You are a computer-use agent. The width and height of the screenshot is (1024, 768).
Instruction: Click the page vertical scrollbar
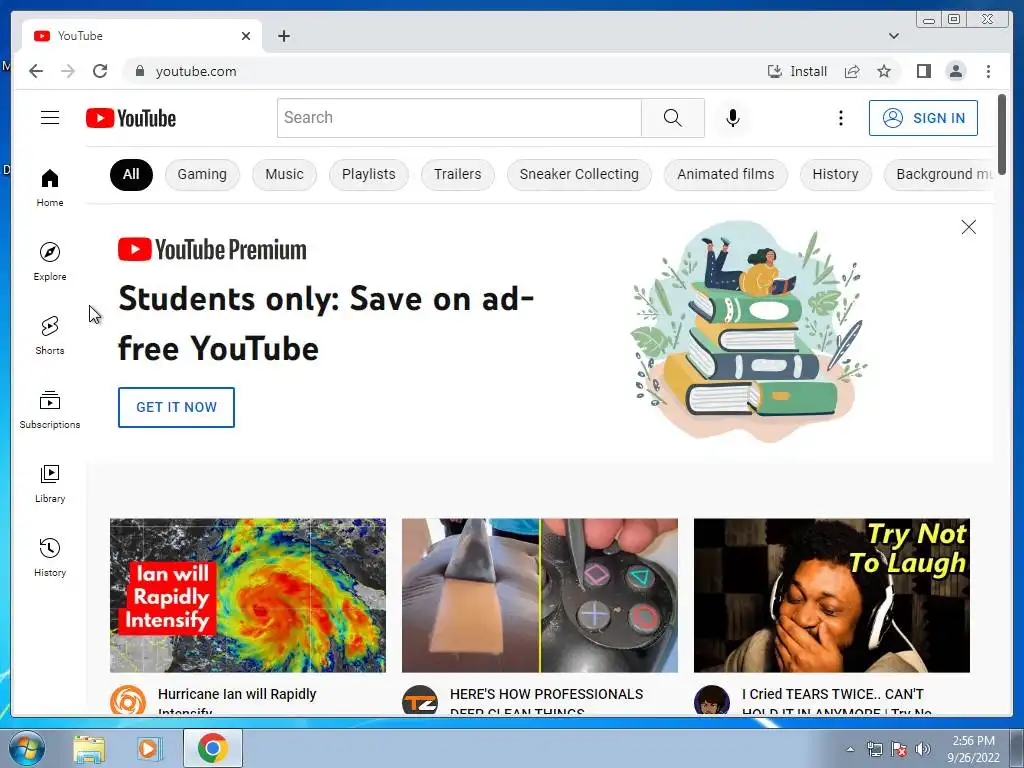coord(1002,134)
